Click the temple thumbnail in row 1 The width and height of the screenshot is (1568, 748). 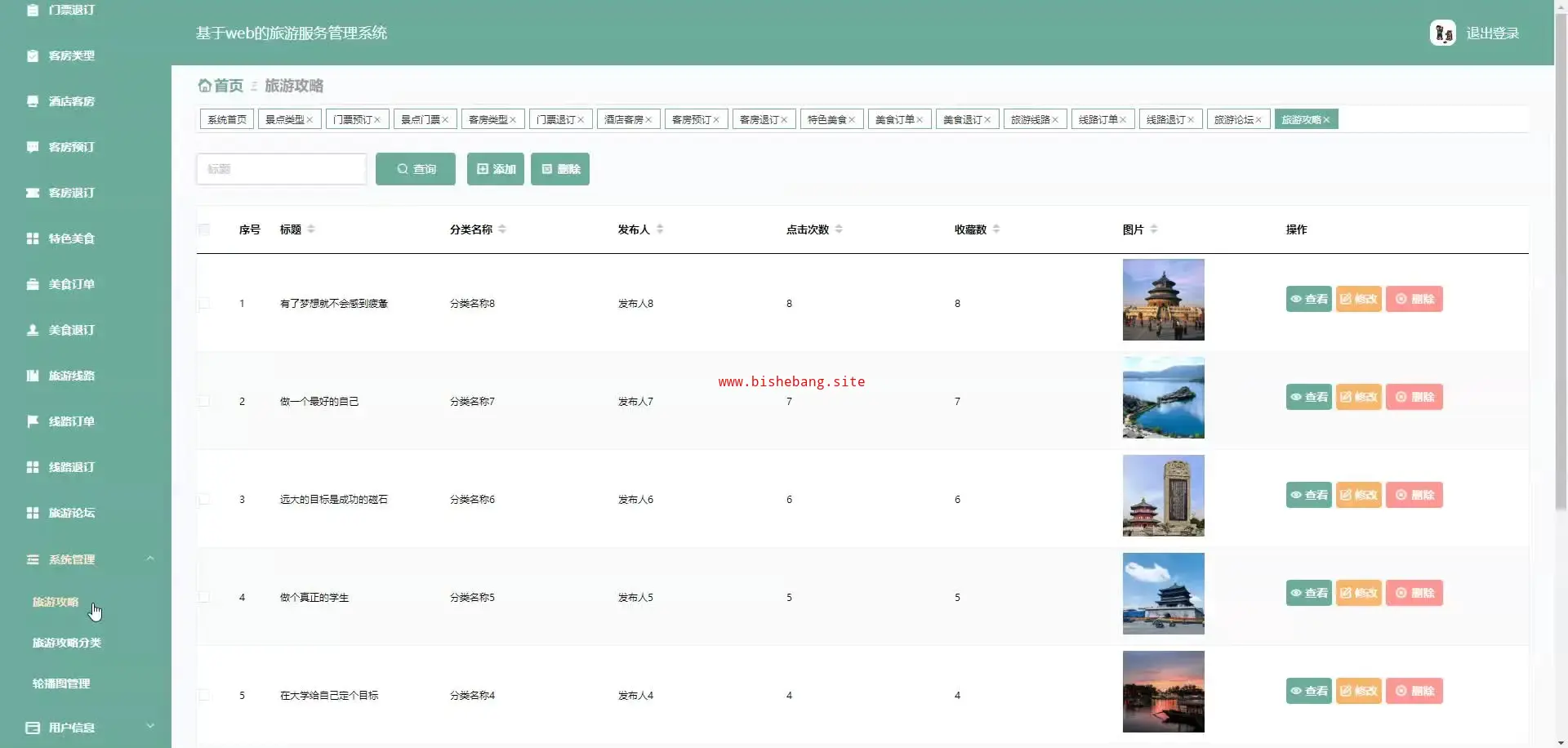1163,300
